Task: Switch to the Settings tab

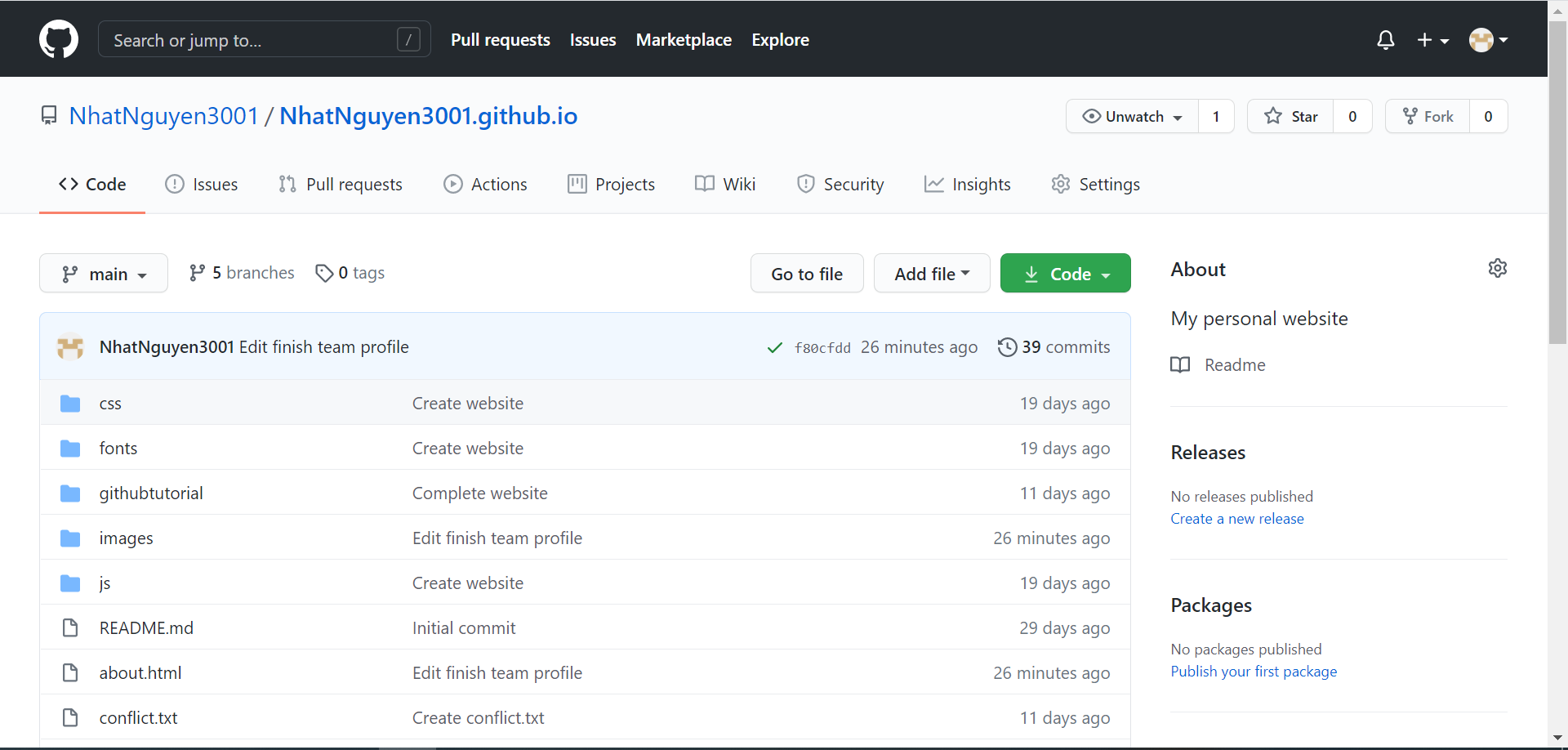Action: [1096, 185]
